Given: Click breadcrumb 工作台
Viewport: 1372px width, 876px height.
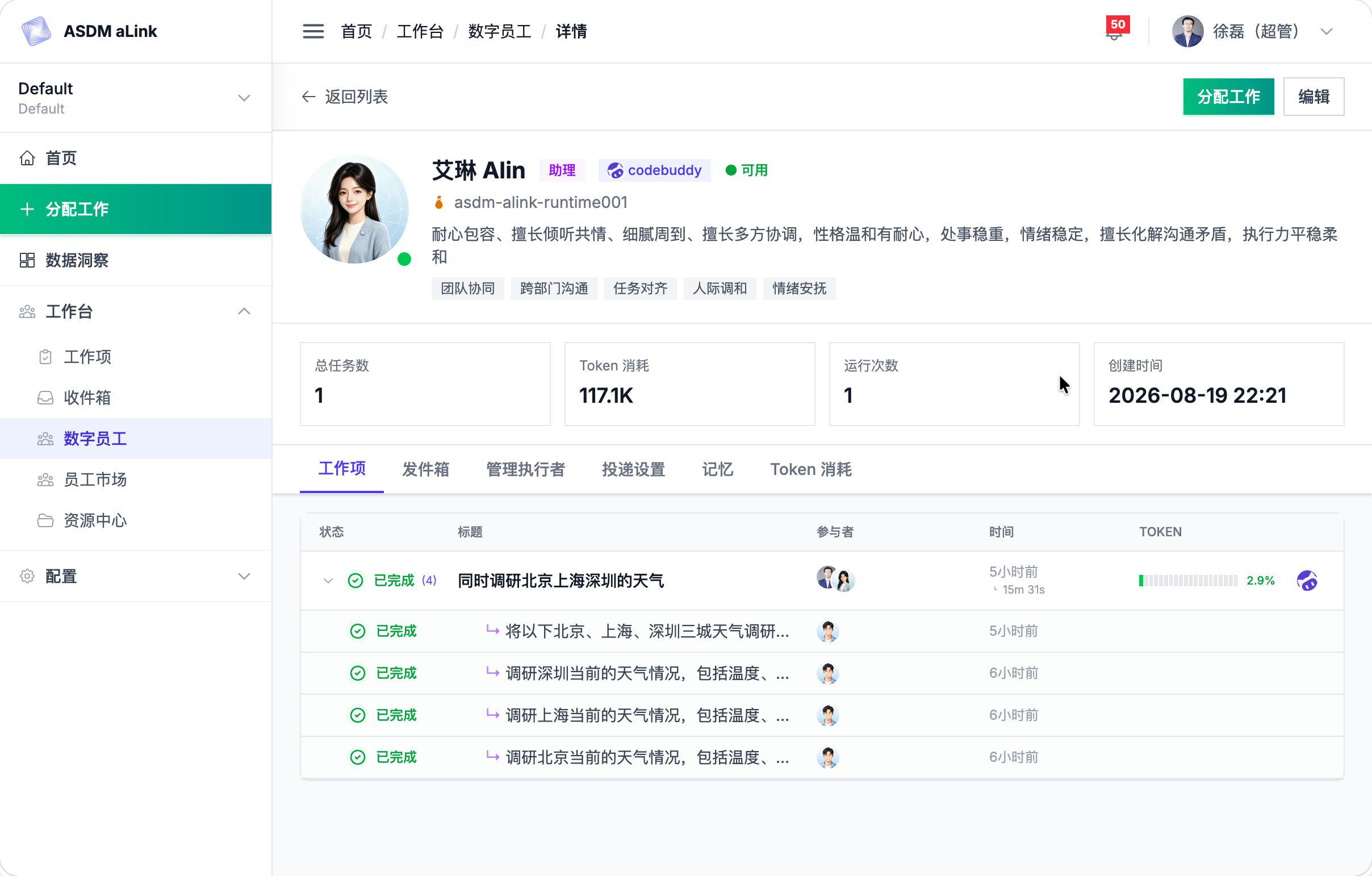Looking at the screenshot, I should pos(420,31).
